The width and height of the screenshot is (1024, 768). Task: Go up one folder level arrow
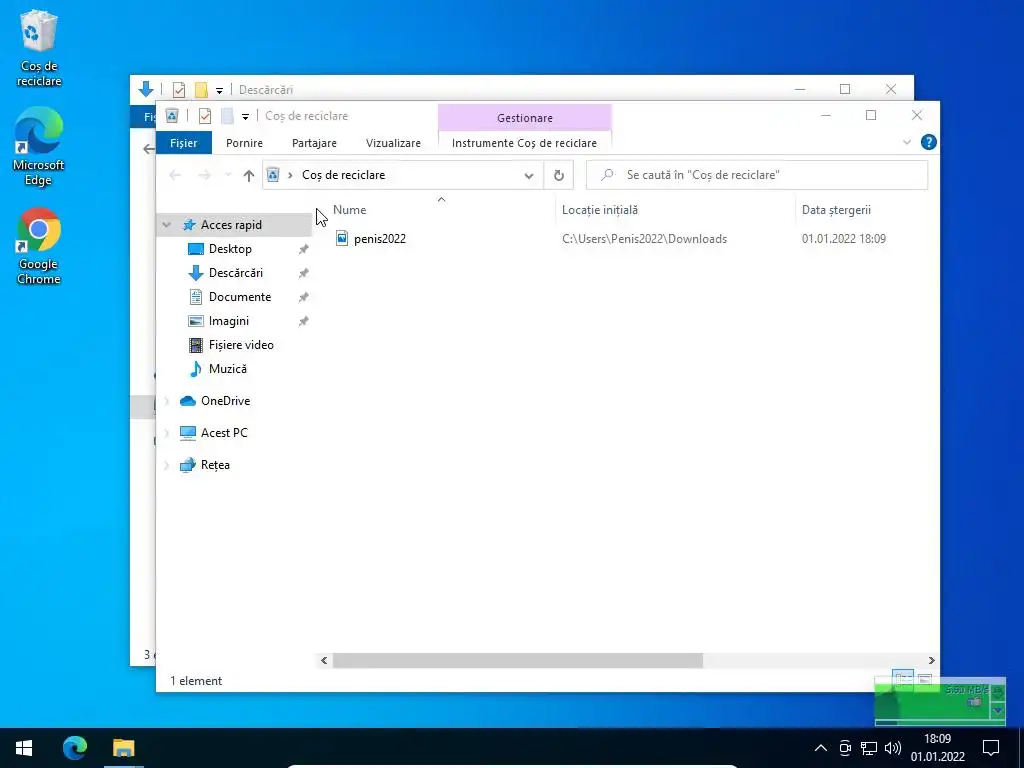[x=248, y=175]
